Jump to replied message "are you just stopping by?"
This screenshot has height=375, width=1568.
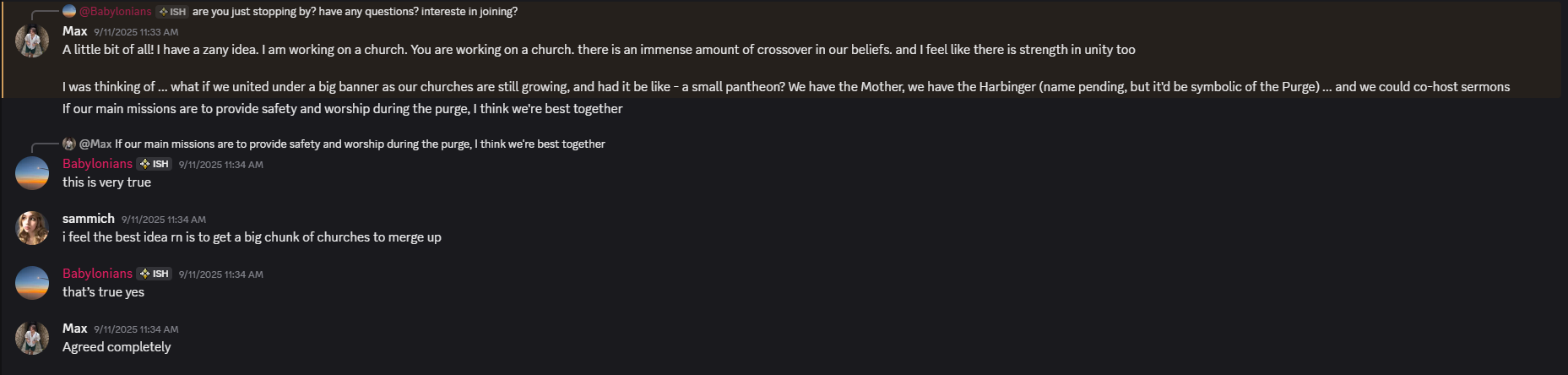pyautogui.click(x=355, y=12)
